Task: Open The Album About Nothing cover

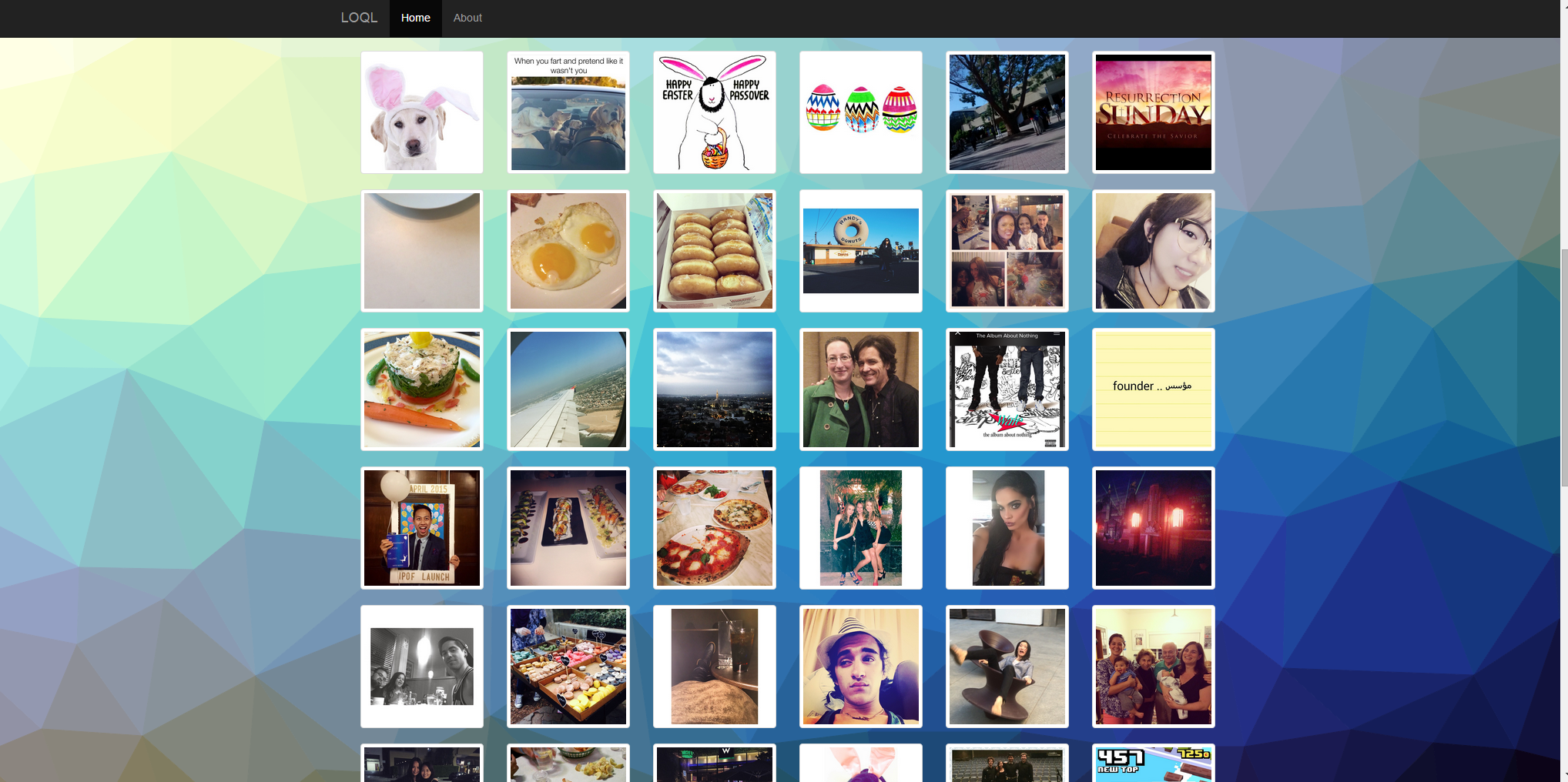Action: [1007, 389]
